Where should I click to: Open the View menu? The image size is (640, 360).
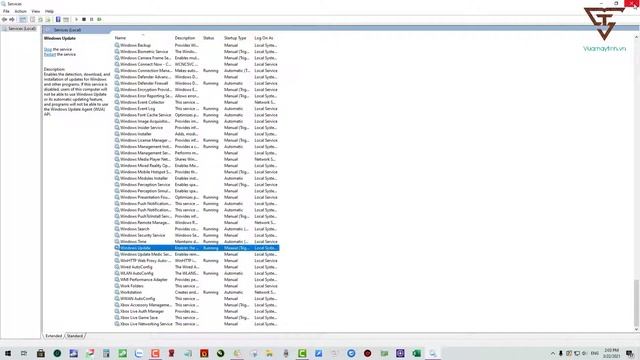click(x=36, y=11)
